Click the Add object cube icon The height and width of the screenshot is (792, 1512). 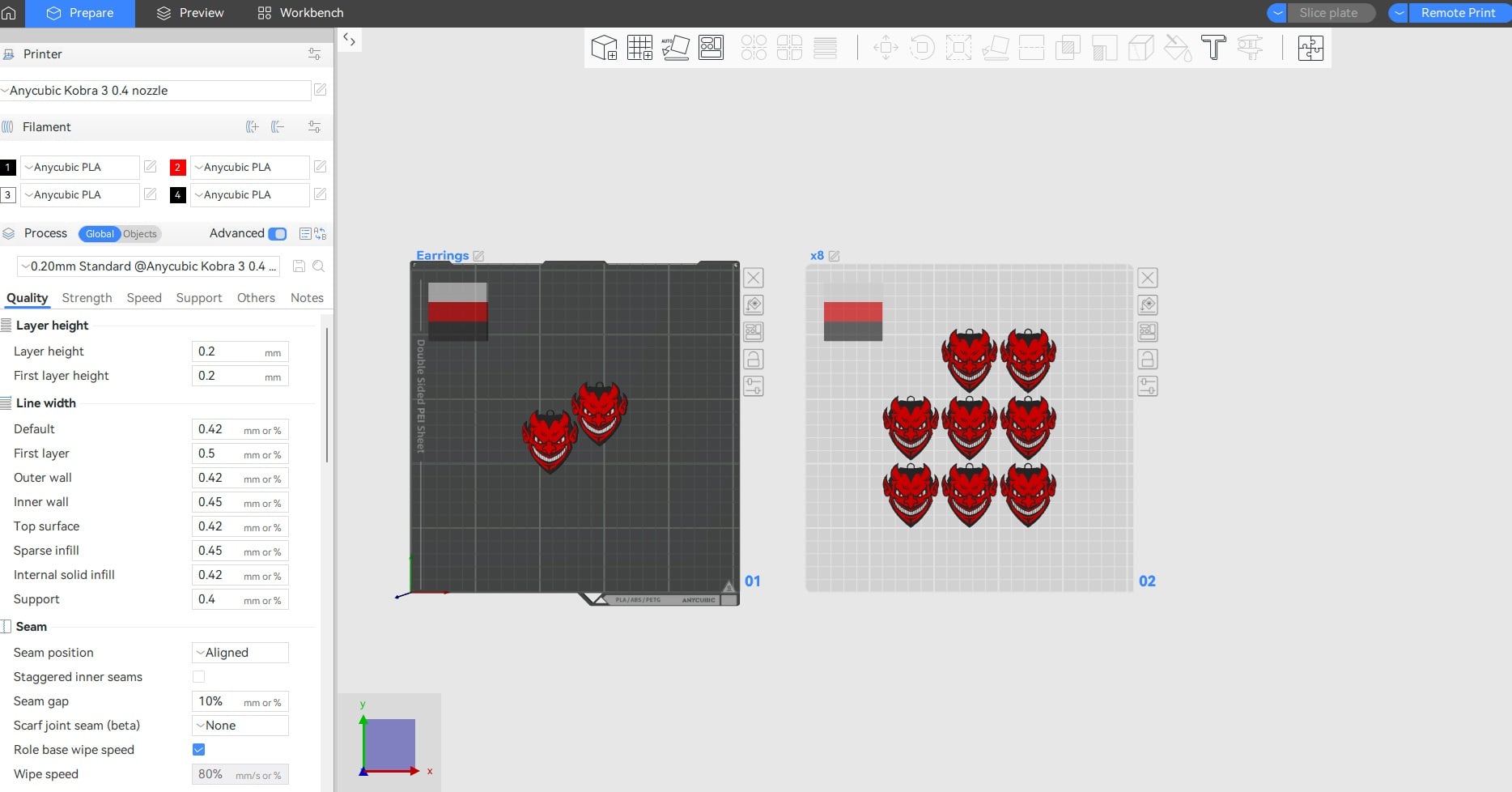coord(604,48)
